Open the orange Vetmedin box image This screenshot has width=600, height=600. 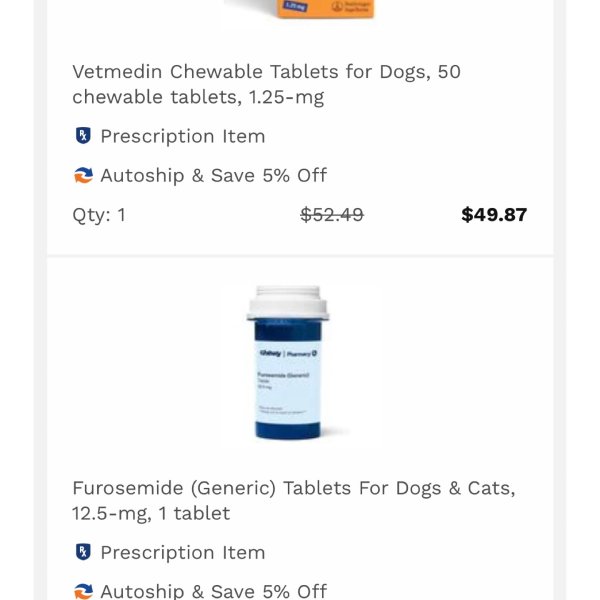tap(325, 9)
